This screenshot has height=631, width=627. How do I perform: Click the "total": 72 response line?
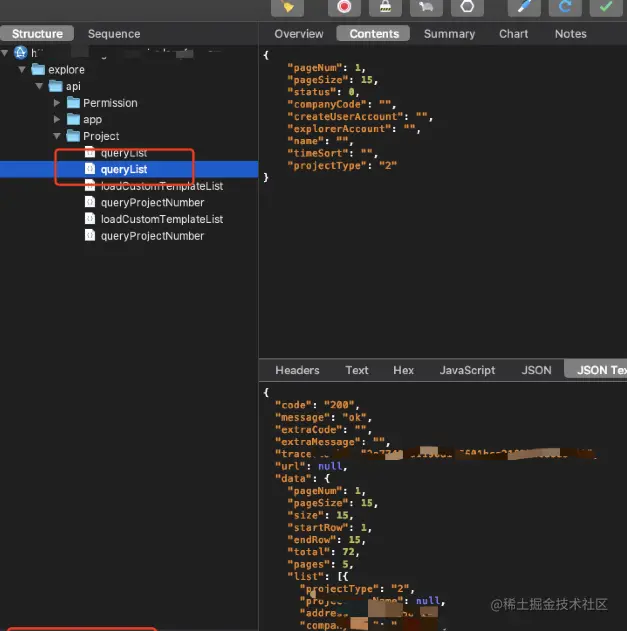323,552
